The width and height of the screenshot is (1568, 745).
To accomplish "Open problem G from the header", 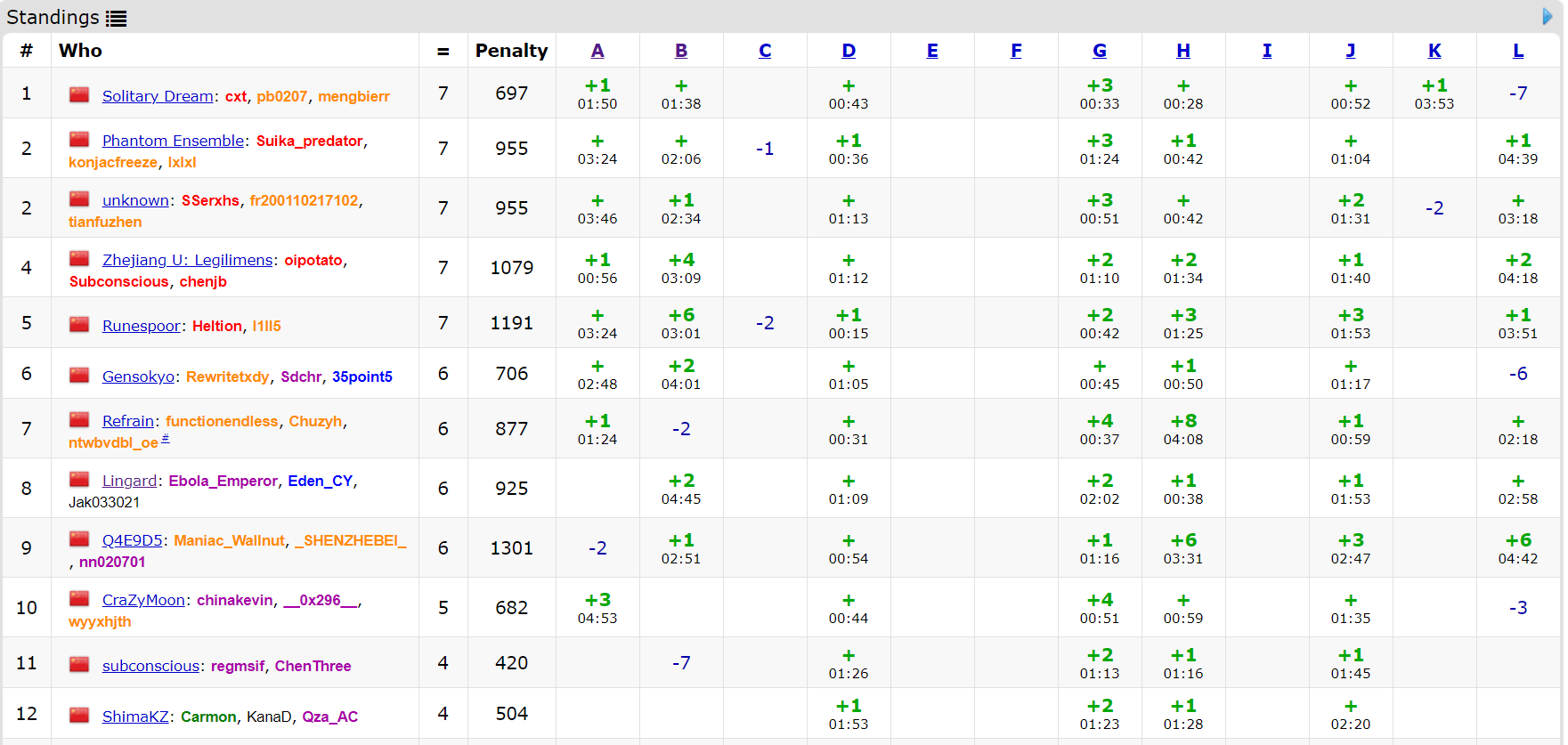I will coord(1100,51).
